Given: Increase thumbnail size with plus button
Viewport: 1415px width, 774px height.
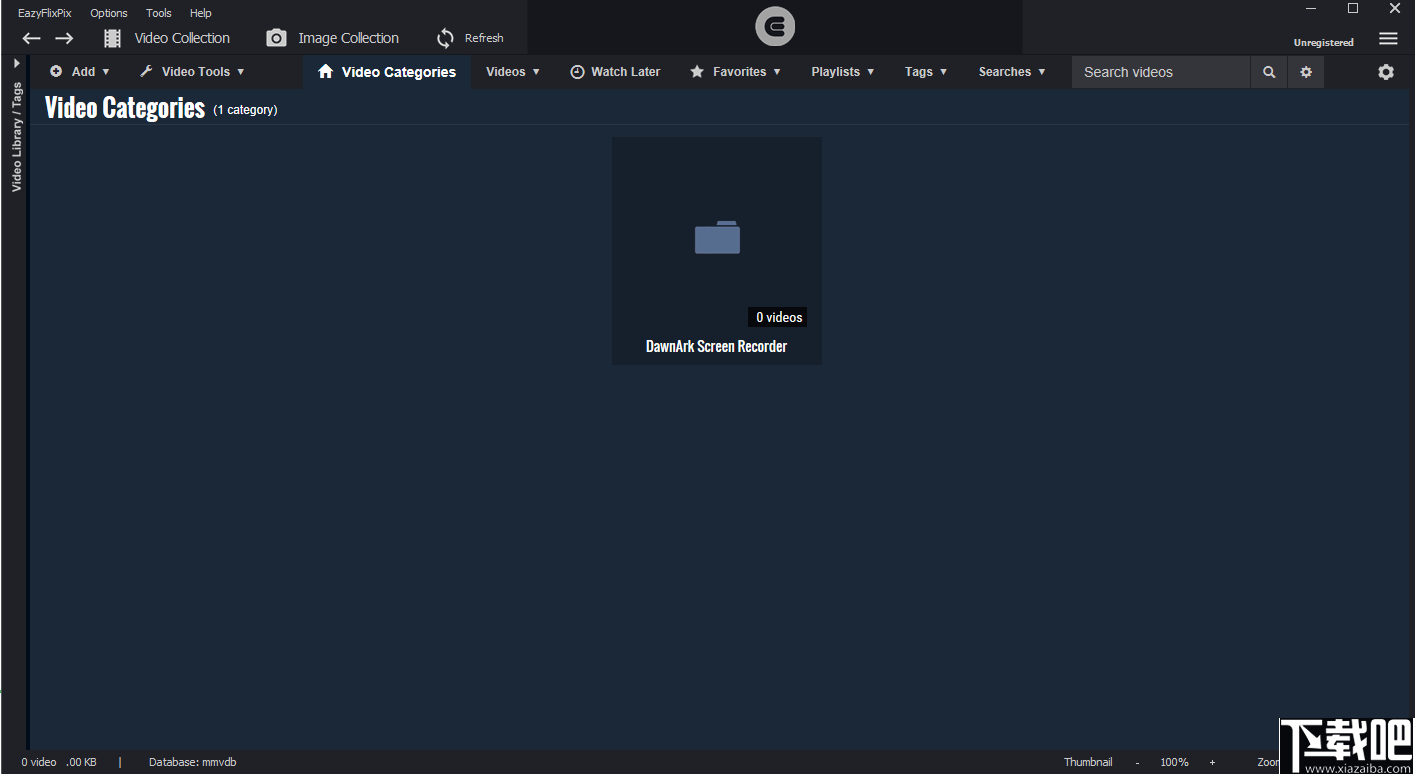Looking at the screenshot, I should coord(1212,762).
